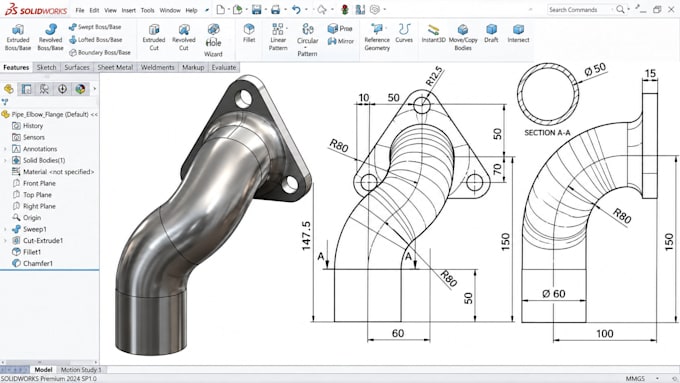The width and height of the screenshot is (680, 383).
Task: Expand the Sweep1 feature node
Action: pos(5,229)
